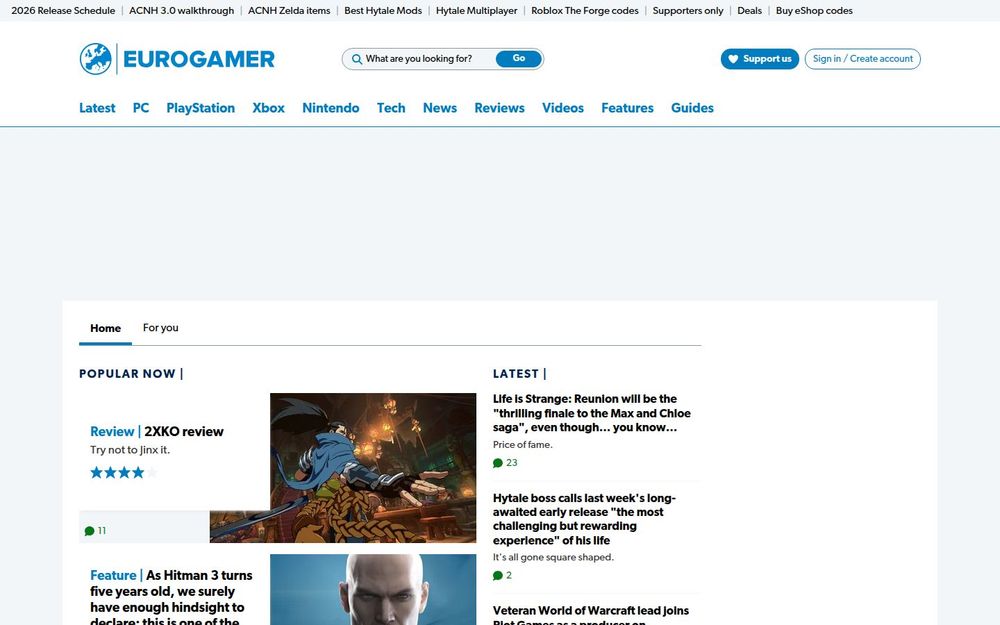1000x625 pixels.
Task: Click the EUROGAMER wordmark
Action: [198, 59]
